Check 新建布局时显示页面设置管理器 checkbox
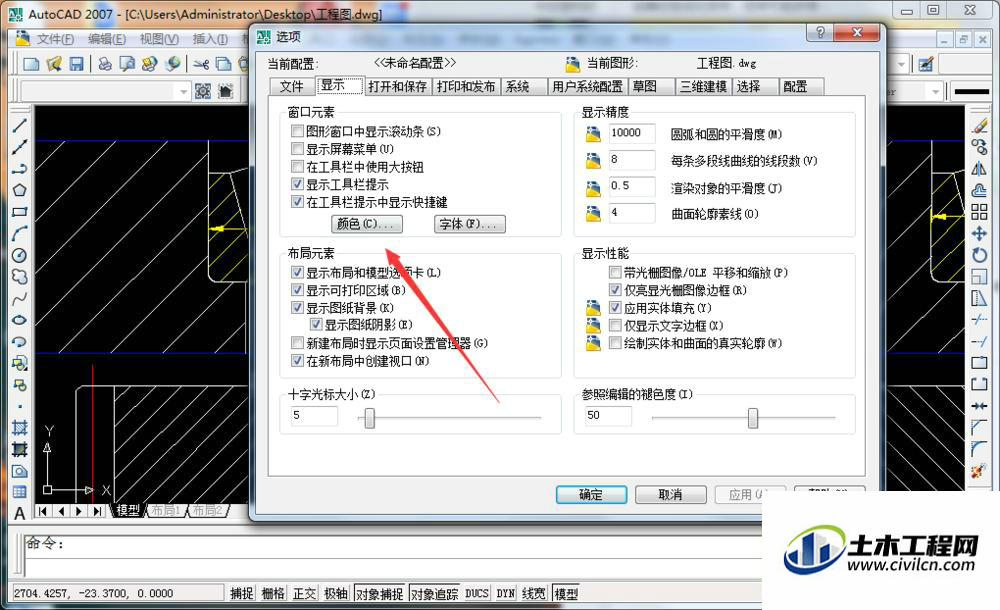This screenshot has width=1000, height=610. 297,343
